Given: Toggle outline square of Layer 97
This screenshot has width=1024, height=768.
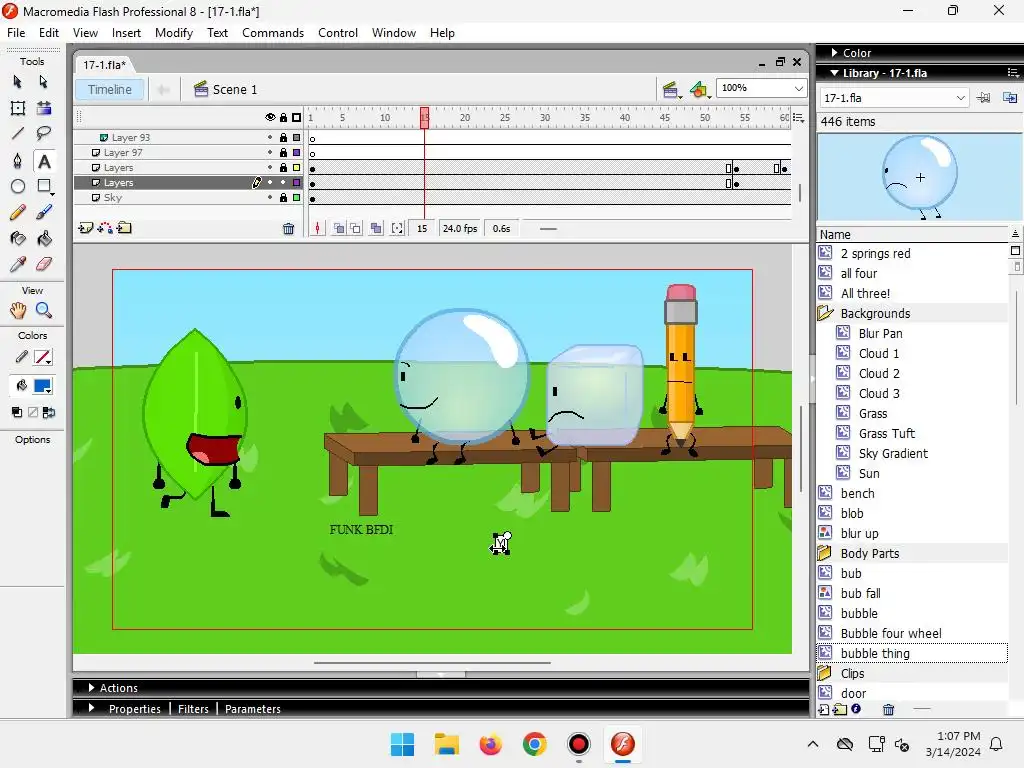Looking at the screenshot, I should tap(296, 152).
